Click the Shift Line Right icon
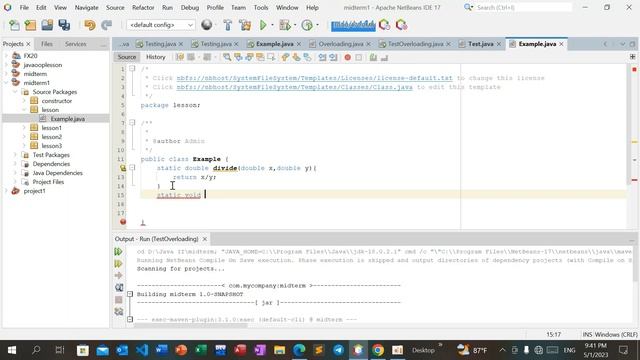 click(x=333, y=58)
